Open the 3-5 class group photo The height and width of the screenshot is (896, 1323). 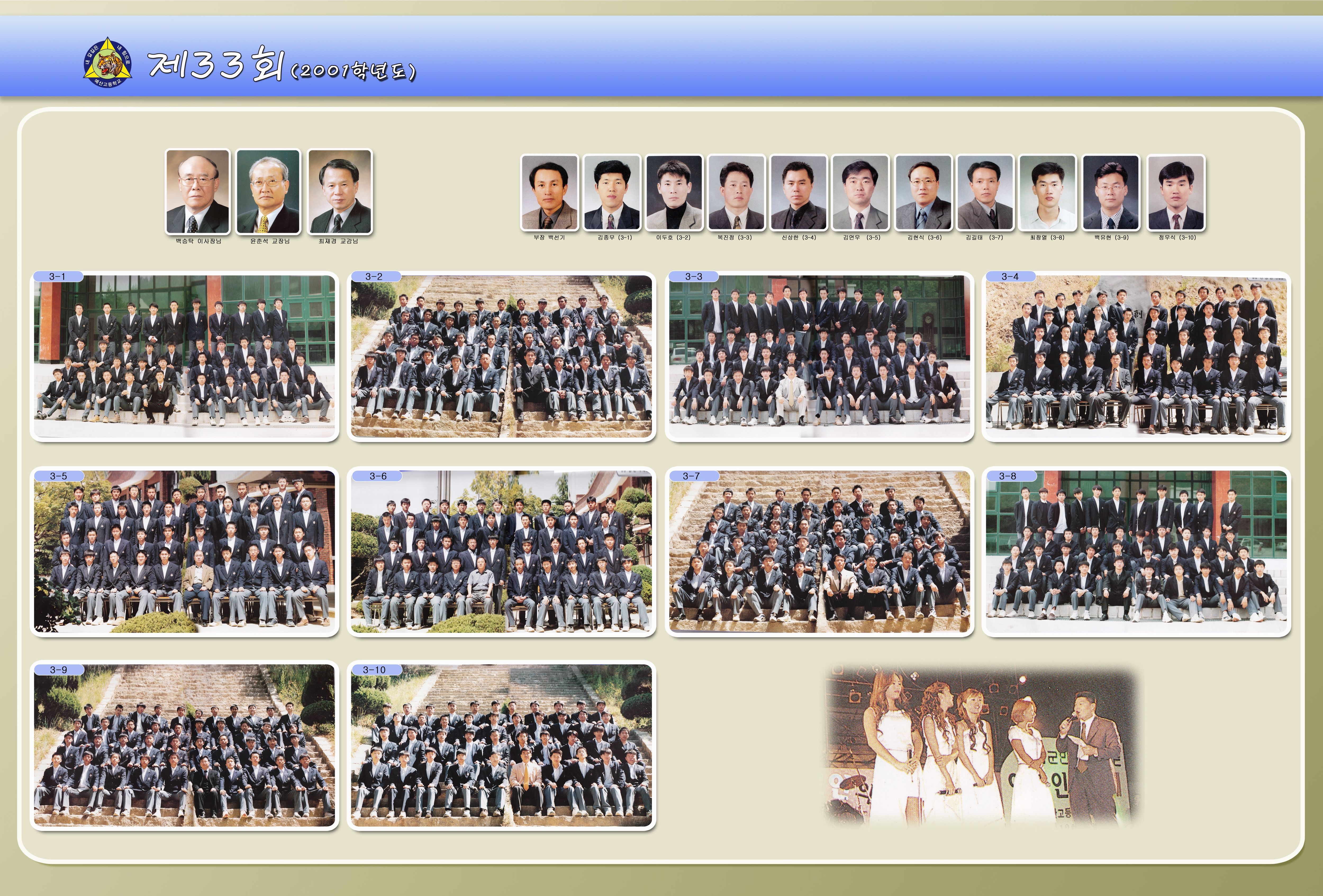184,552
